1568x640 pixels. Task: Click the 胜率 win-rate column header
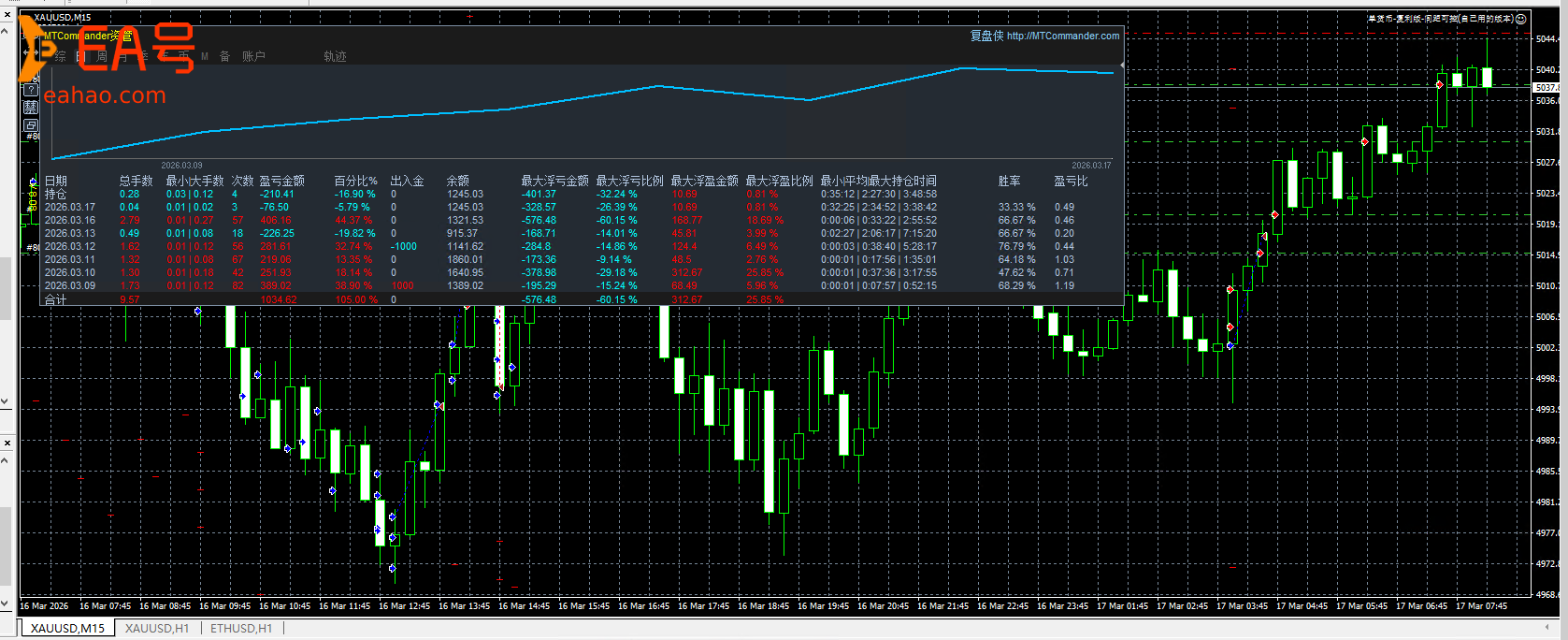(1009, 181)
